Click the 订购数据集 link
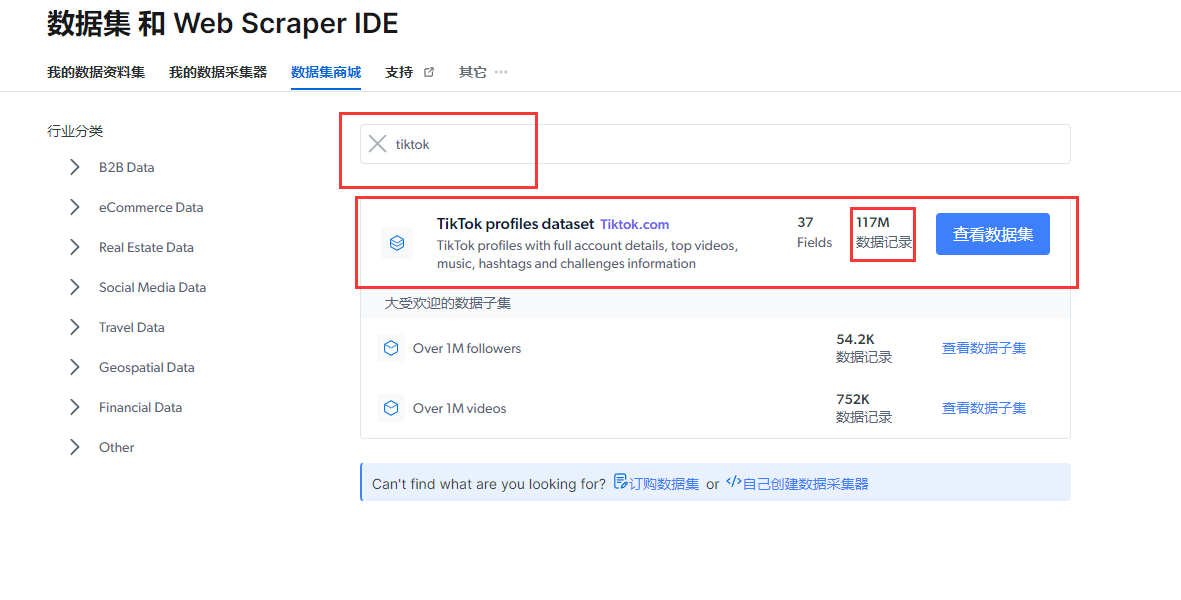The width and height of the screenshot is (1181, 600). coord(664,484)
